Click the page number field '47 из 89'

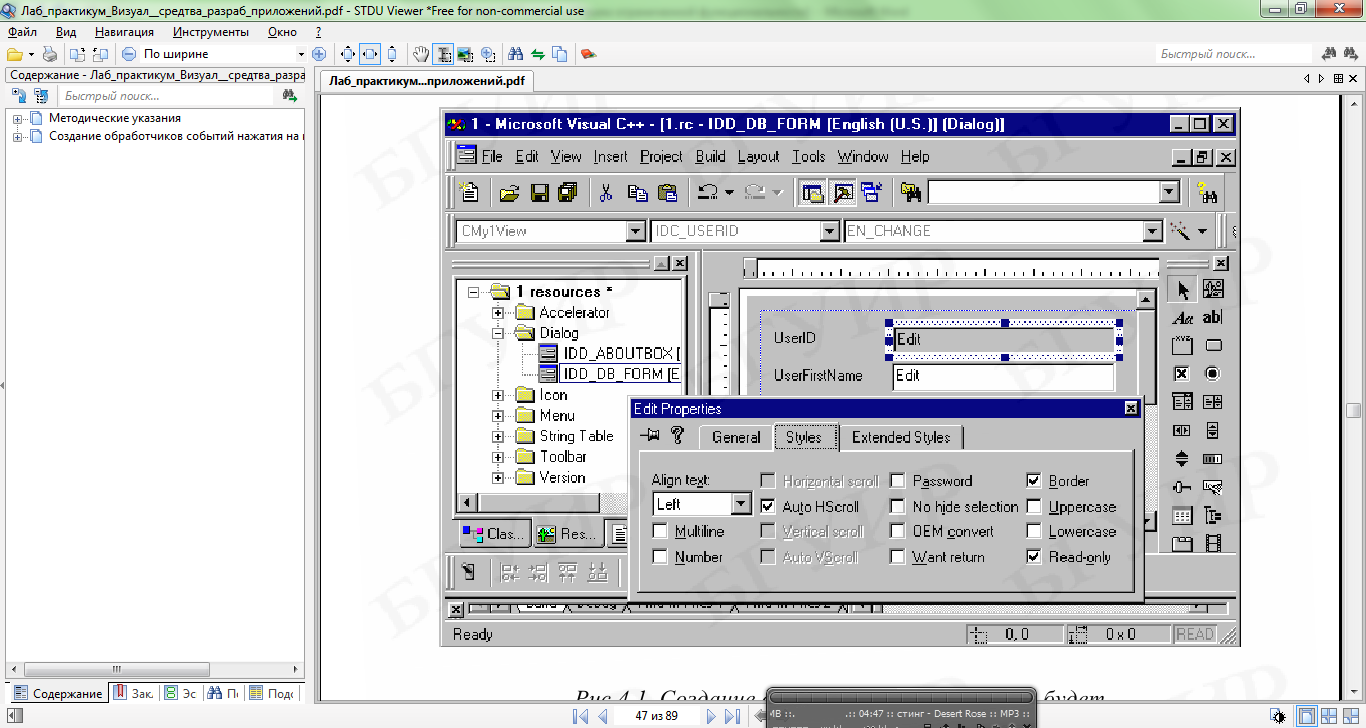(x=656, y=716)
